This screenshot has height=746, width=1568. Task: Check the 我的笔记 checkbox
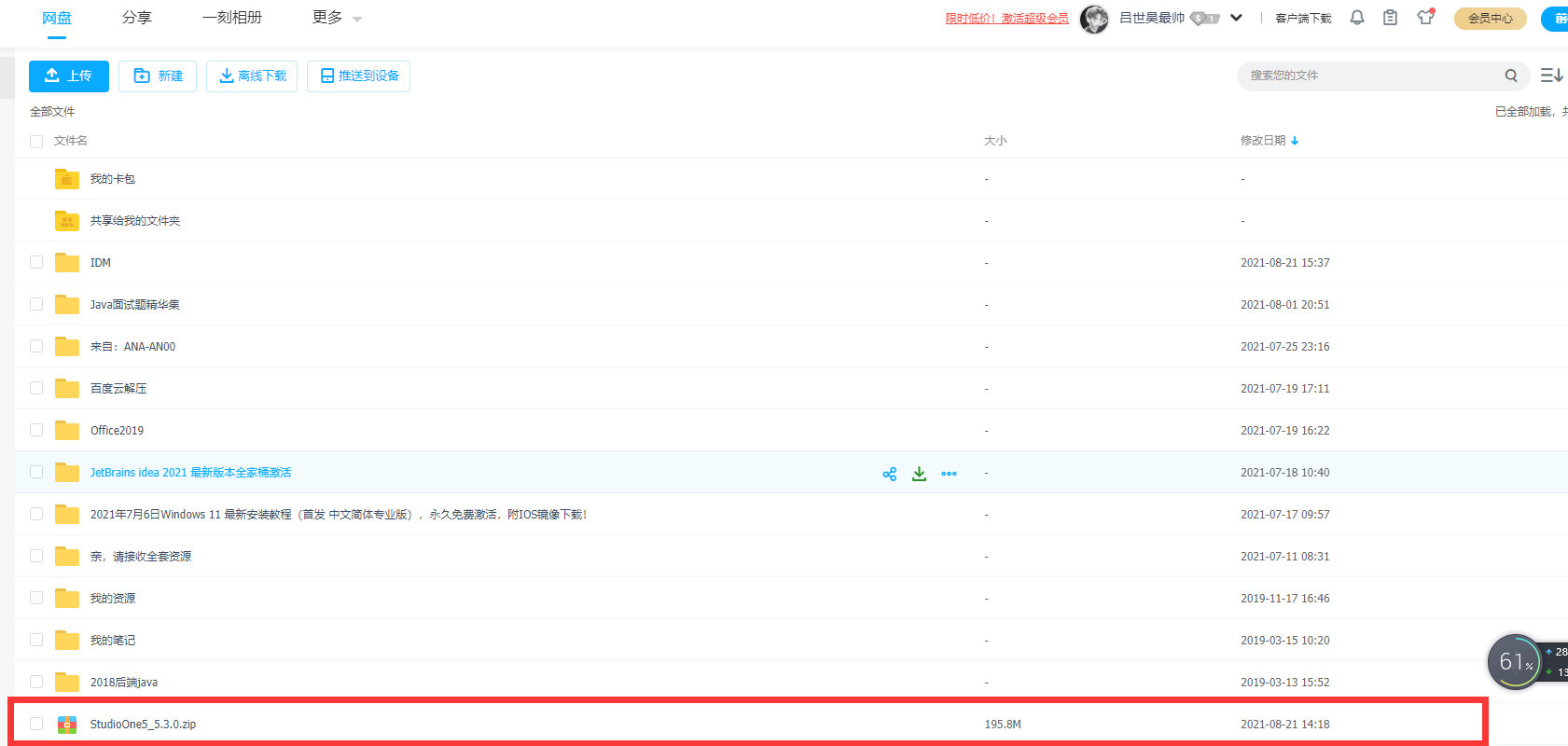[x=36, y=640]
